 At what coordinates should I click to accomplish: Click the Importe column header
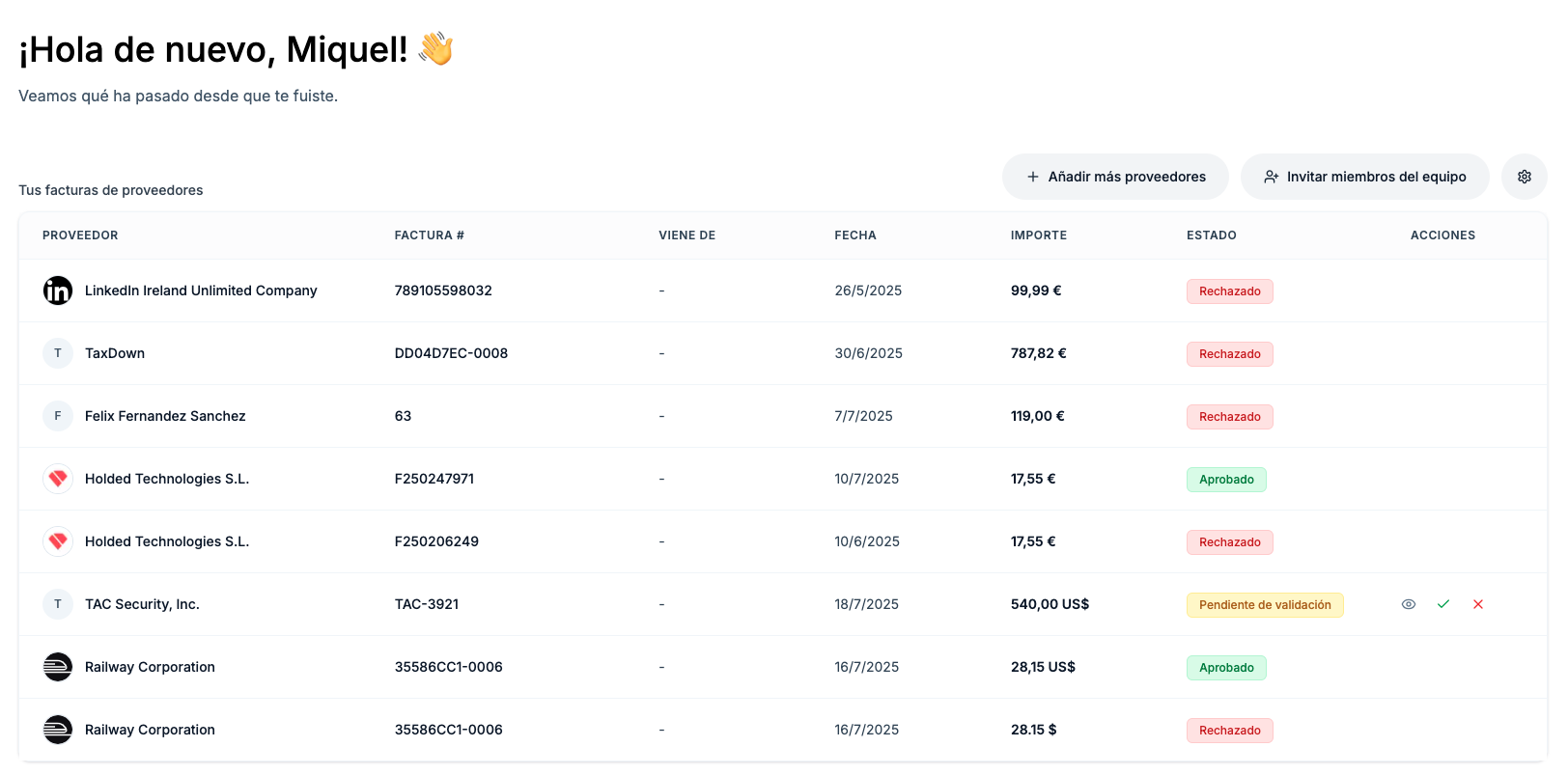tap(1038, 235)
